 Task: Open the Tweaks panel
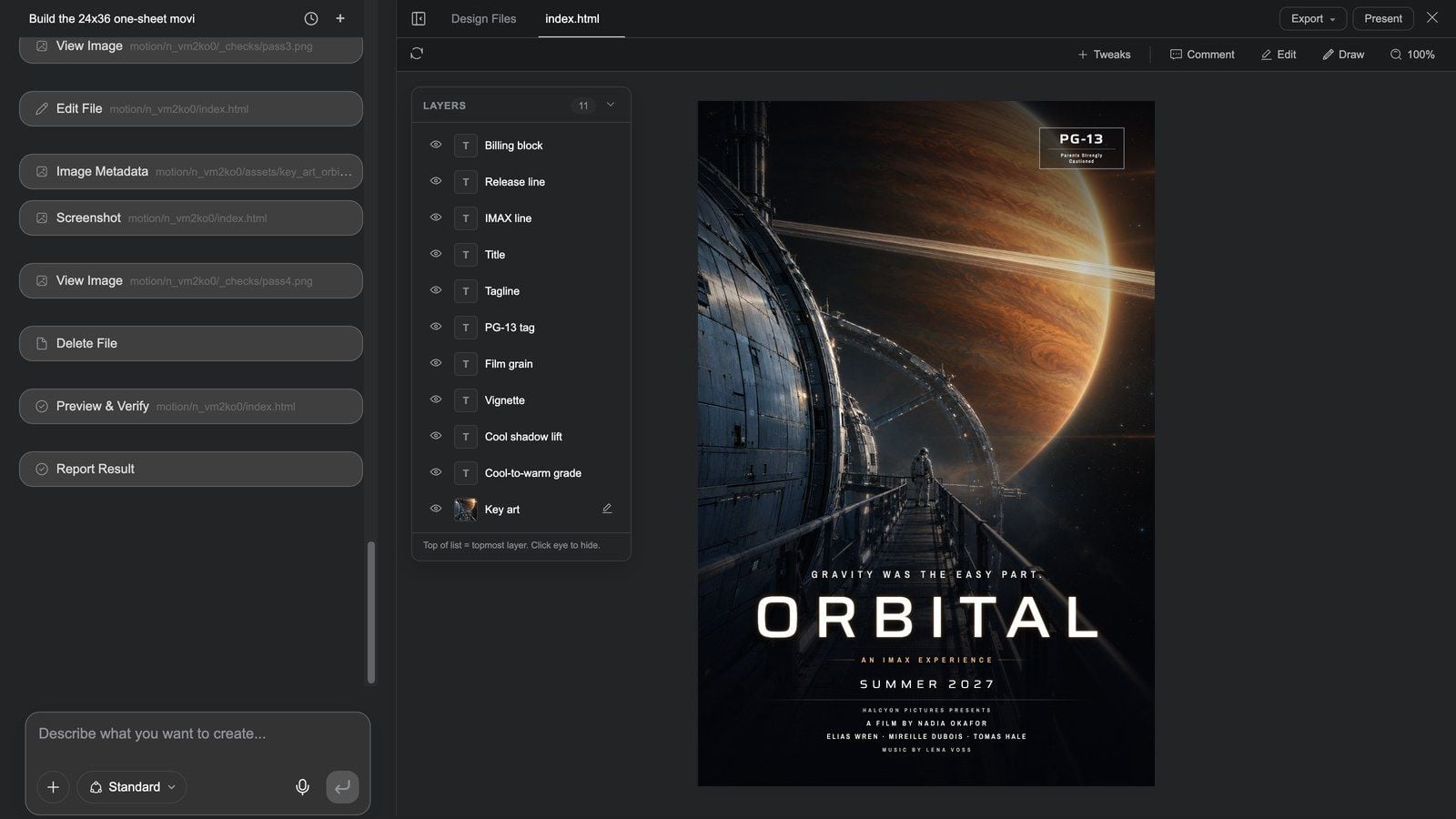tap(1104, 55)
